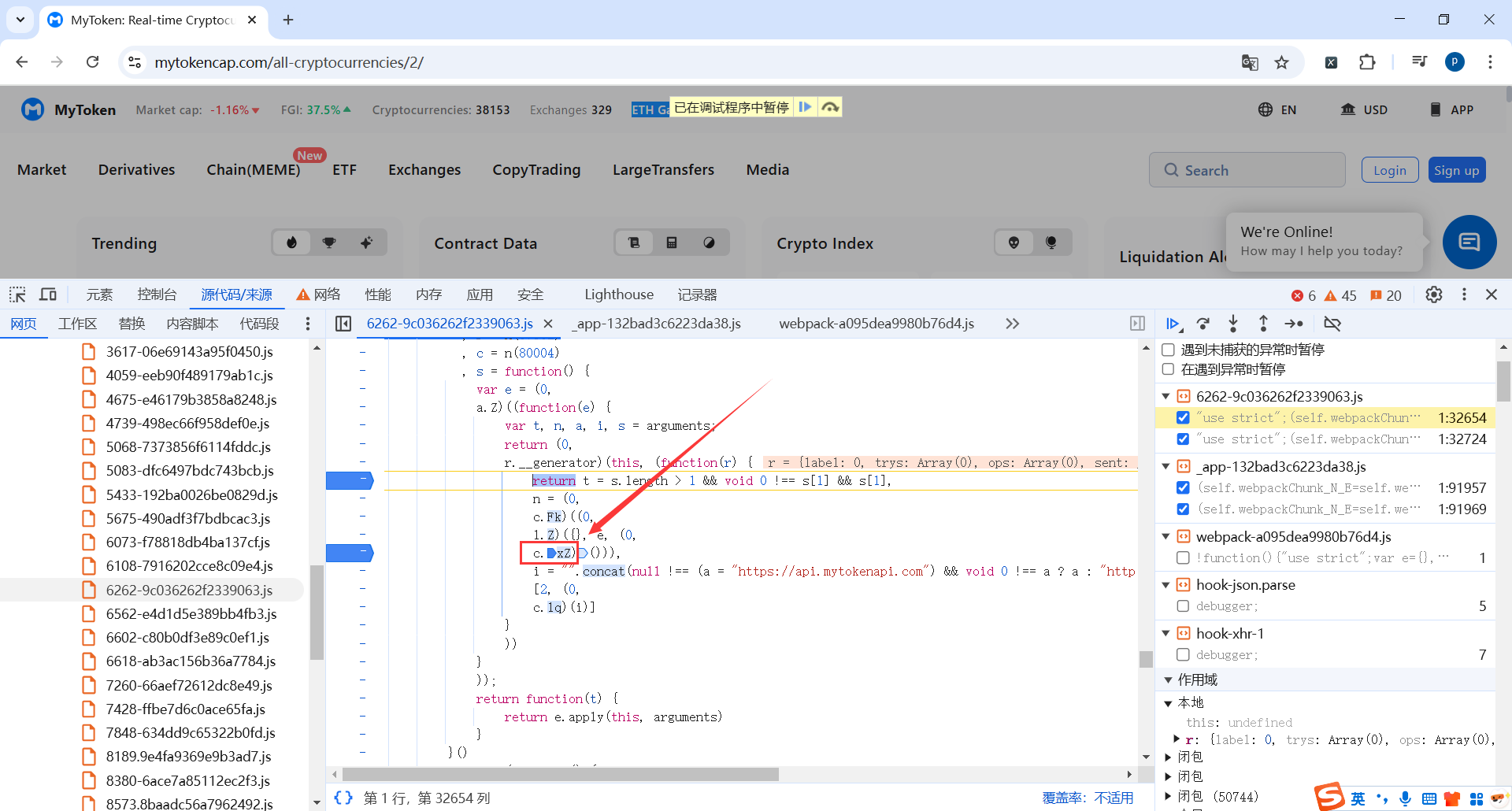Image resolution: width=1512 pixels, height=811 pixels.
Task: Click the code editor horizontal scrollbar
Action: point(561,775)
